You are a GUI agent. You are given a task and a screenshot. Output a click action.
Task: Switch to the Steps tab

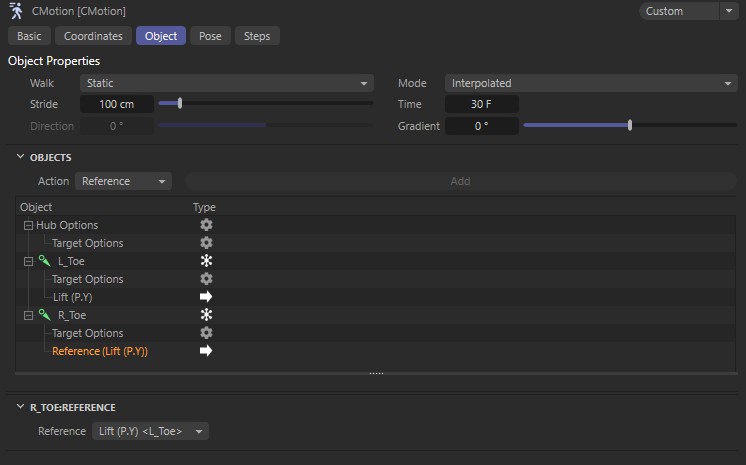257,36
